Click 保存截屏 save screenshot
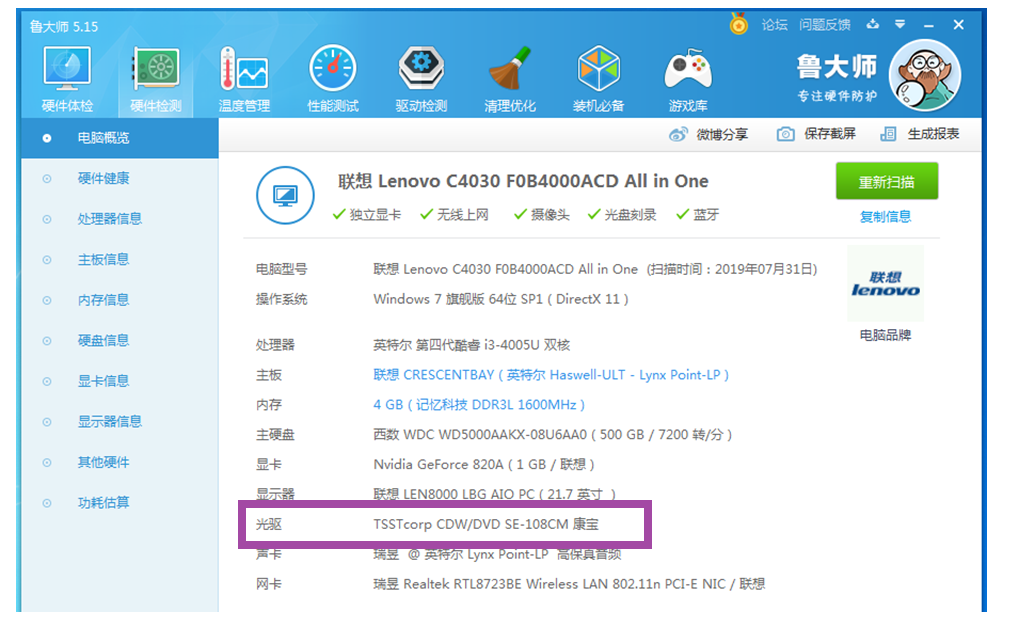This screenshot has height=617, width=1019. coord(816,134)
